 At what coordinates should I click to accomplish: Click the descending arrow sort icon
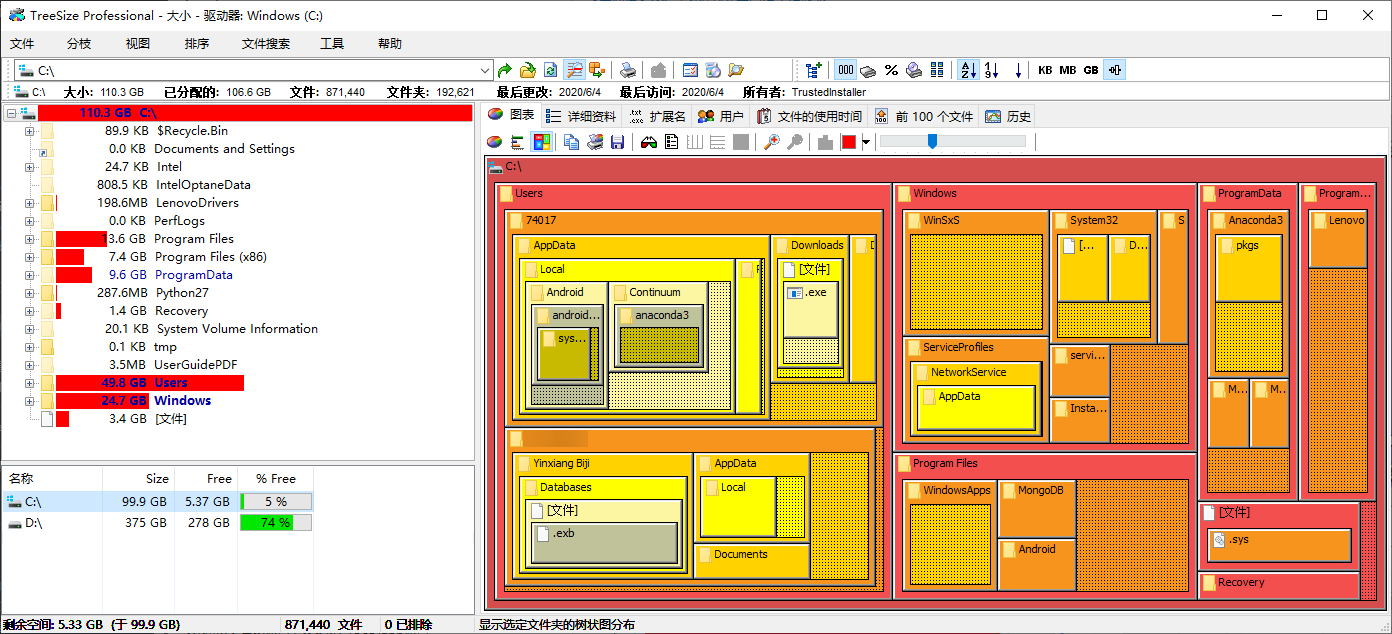click(x=1018, y=70)
